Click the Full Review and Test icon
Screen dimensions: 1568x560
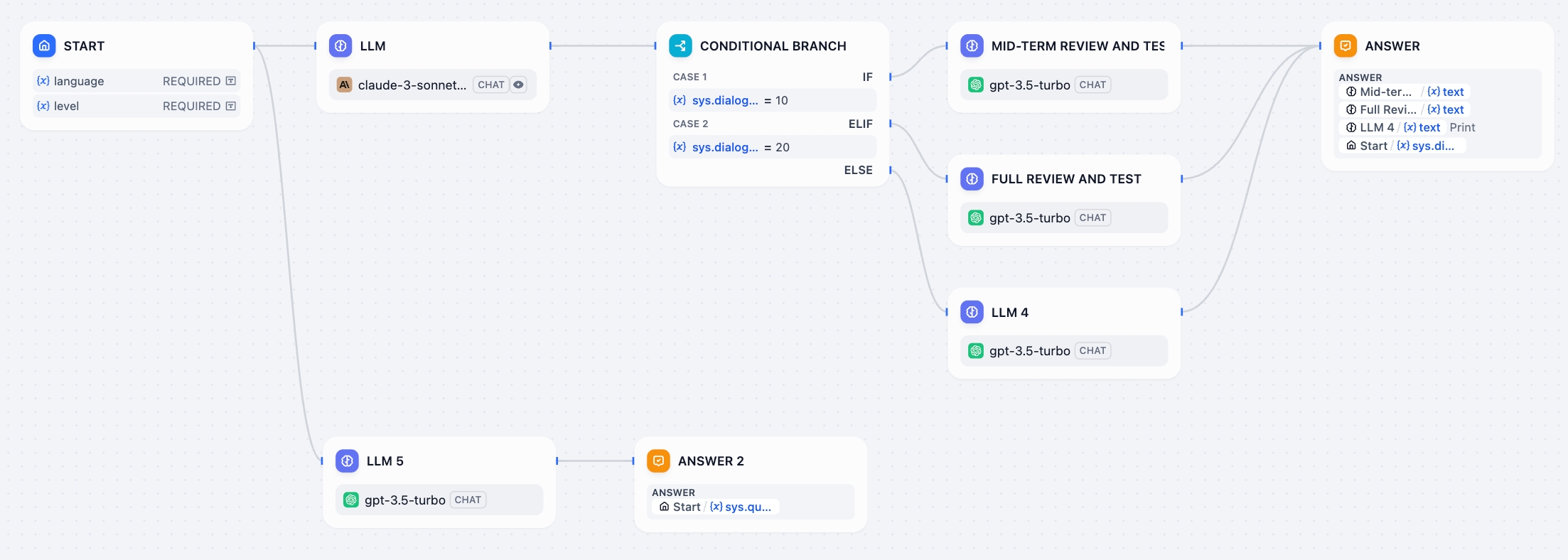click(x=972, y=178)
